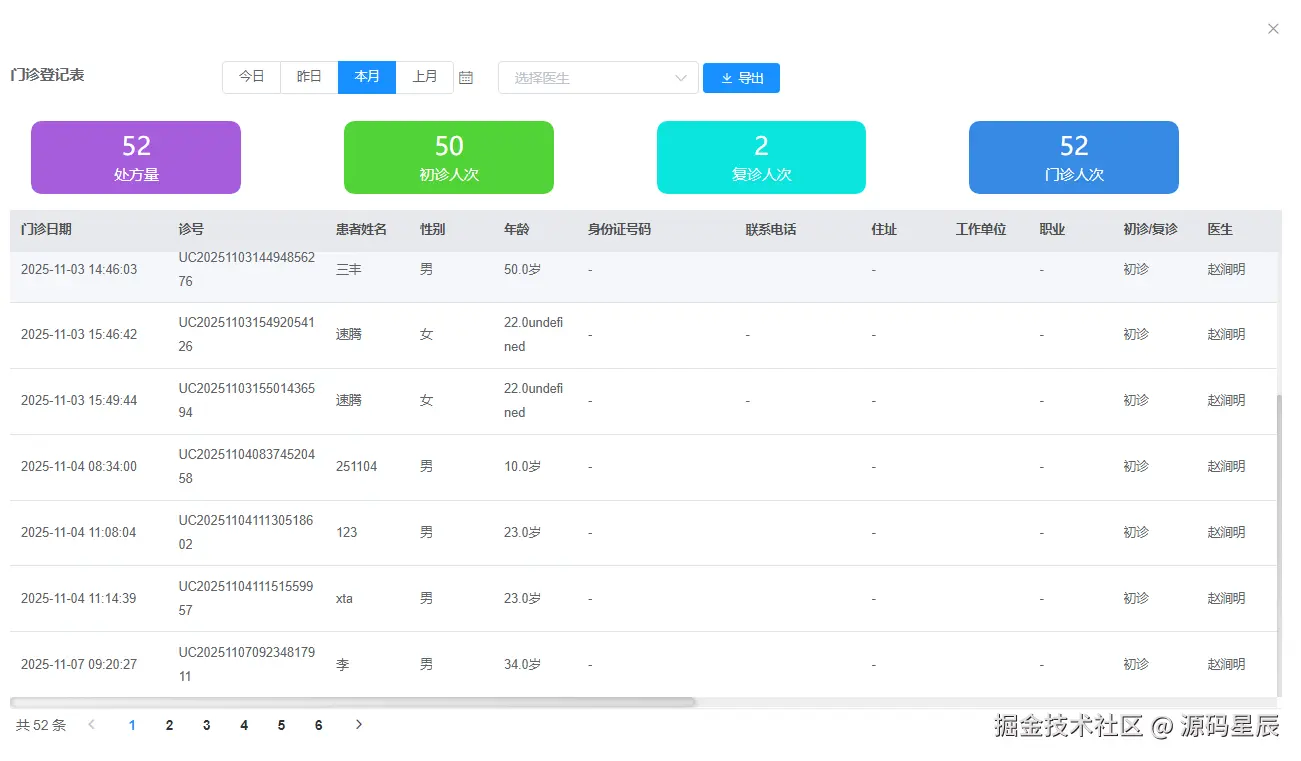Click the 年龄 column header
The width and height of the screenshot is (1301, 761).
pyautogui.click(x=516, y=229)
